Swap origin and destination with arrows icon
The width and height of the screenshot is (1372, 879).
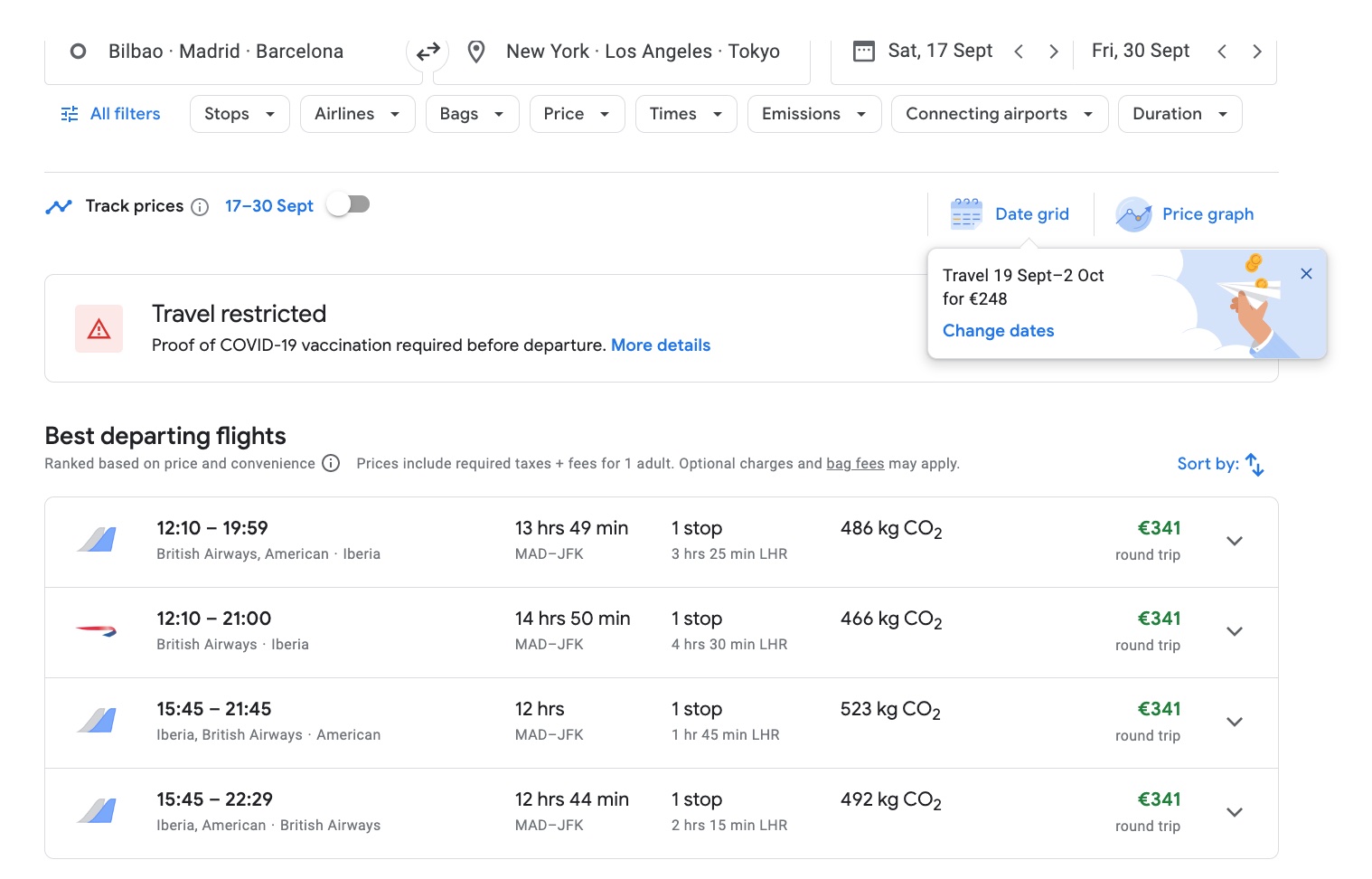point(428,52)
